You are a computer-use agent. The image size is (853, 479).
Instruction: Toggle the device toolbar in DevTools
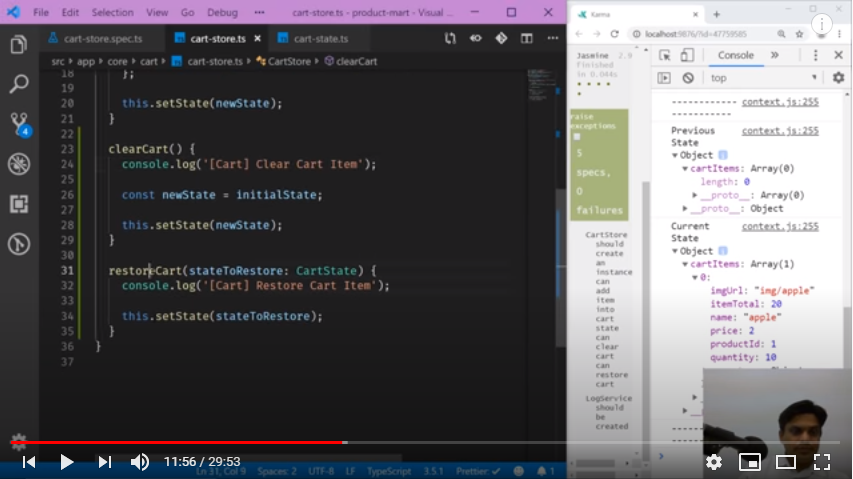688,55
